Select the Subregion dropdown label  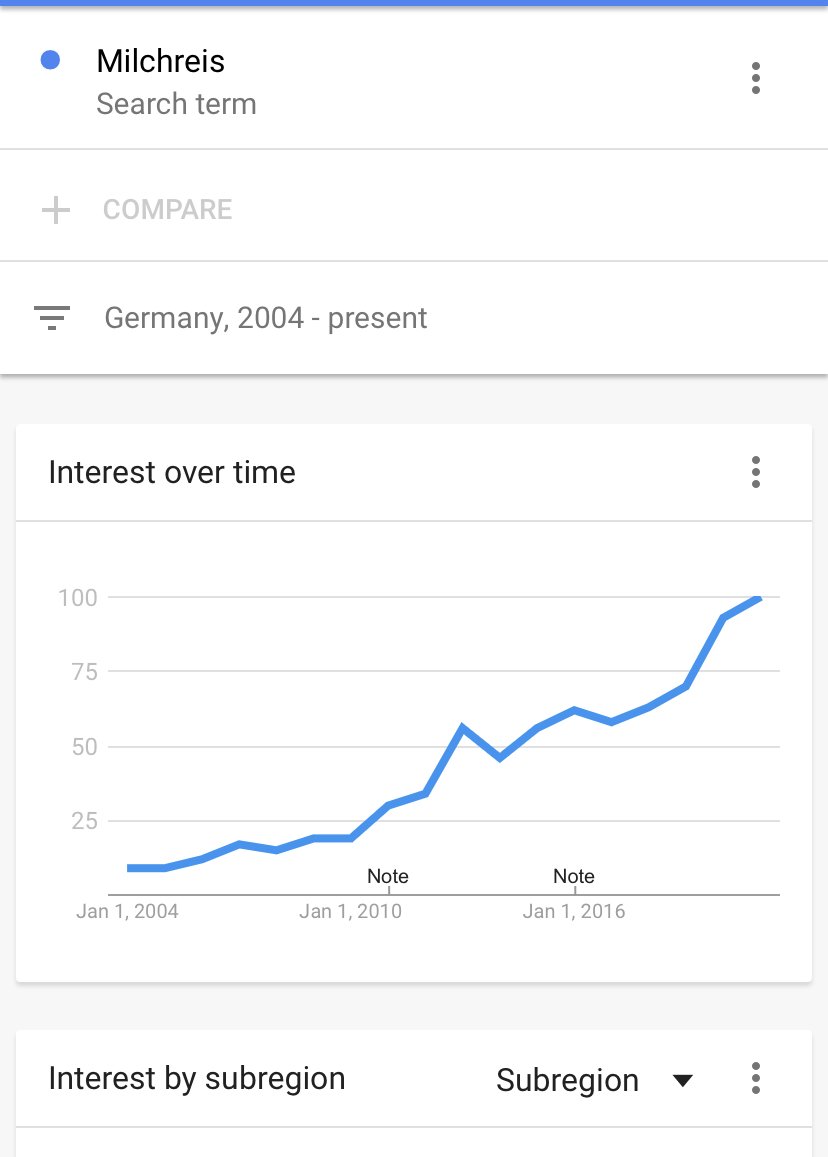tap(567, 1080)
